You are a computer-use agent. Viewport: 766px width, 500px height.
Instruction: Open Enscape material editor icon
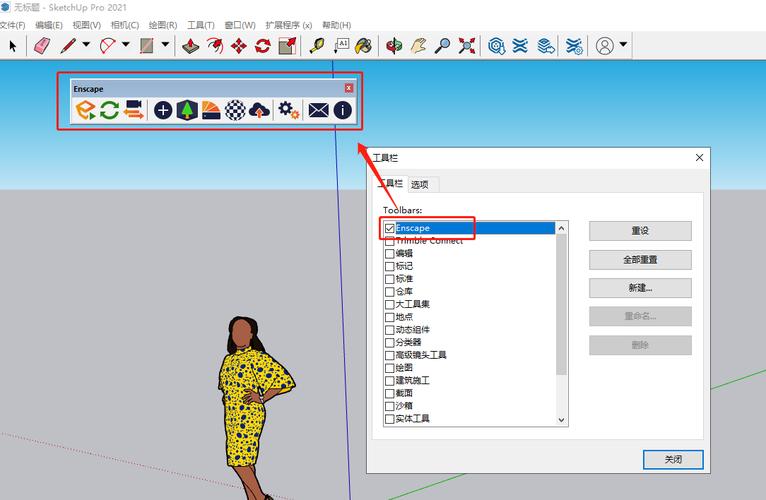click(x=211, y=110)
